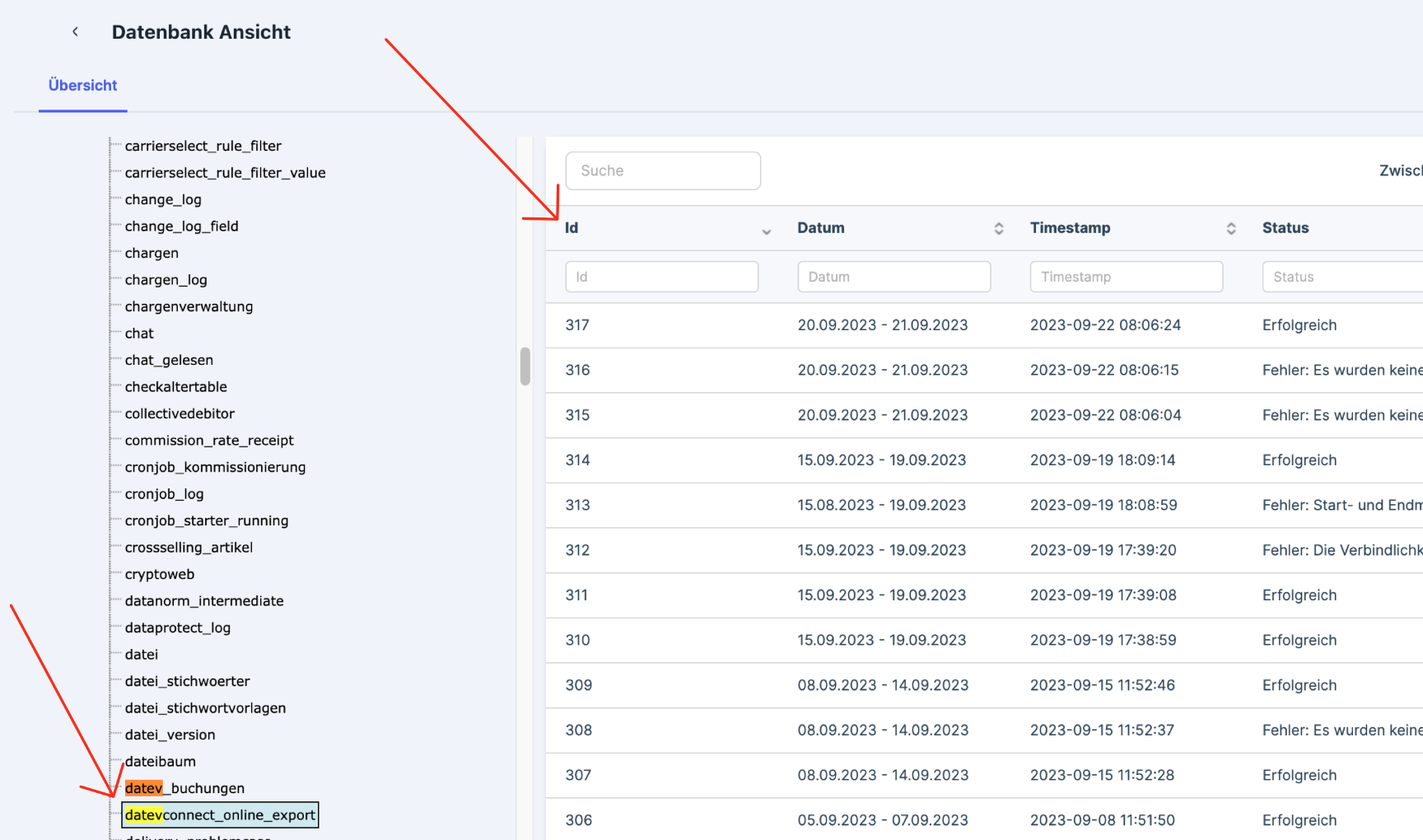Sort table by Id column arrow
The image size is (1423, 840).
click(766, 231)
